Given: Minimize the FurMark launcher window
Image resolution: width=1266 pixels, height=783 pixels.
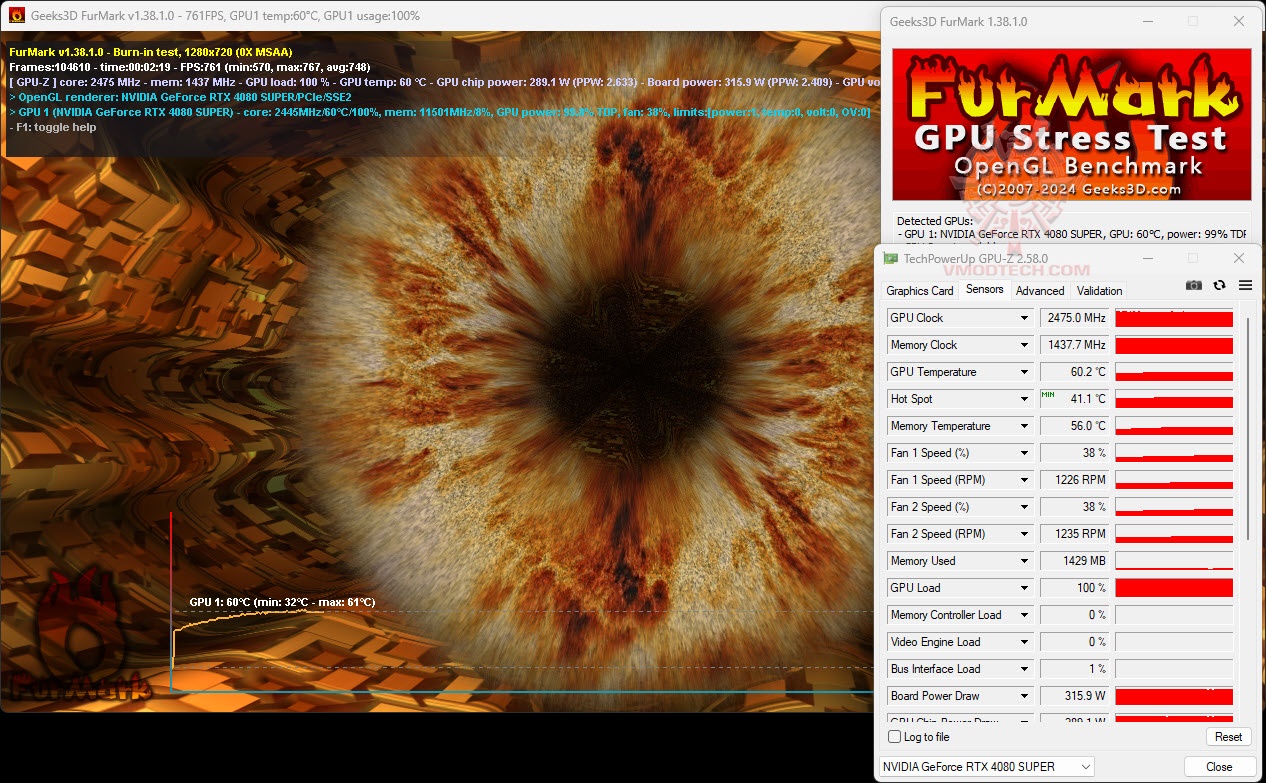Looking at the screenshot, I should click(1147, 21).
